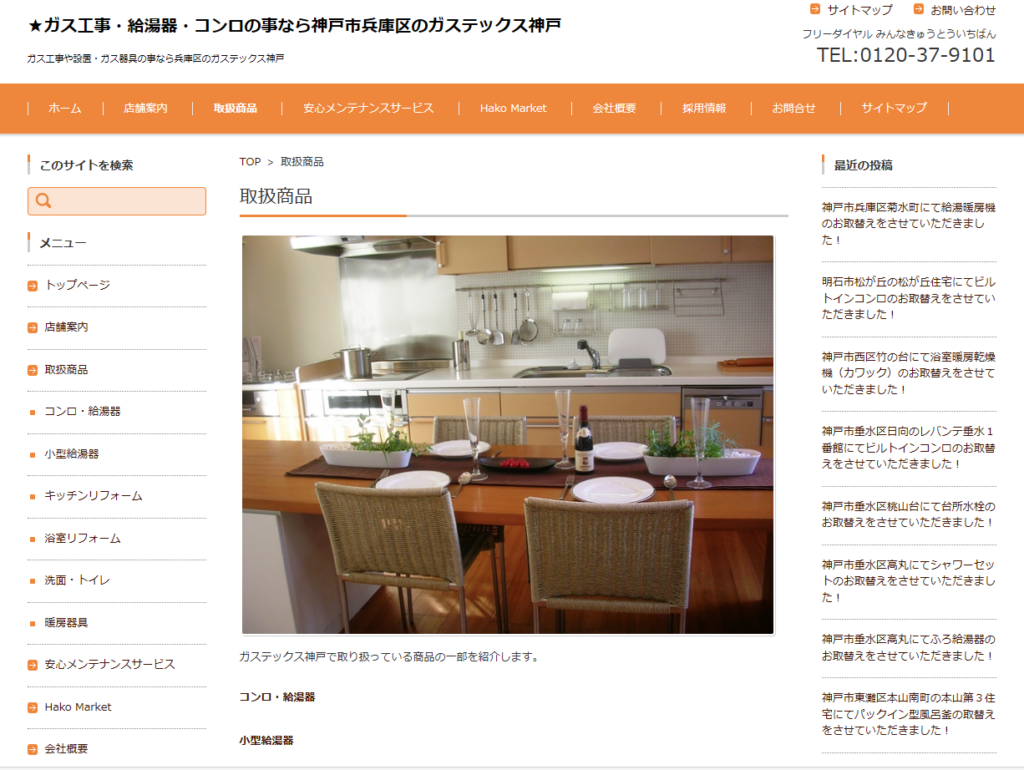Open ホーム in the orange navigation bar

point(65,108)
